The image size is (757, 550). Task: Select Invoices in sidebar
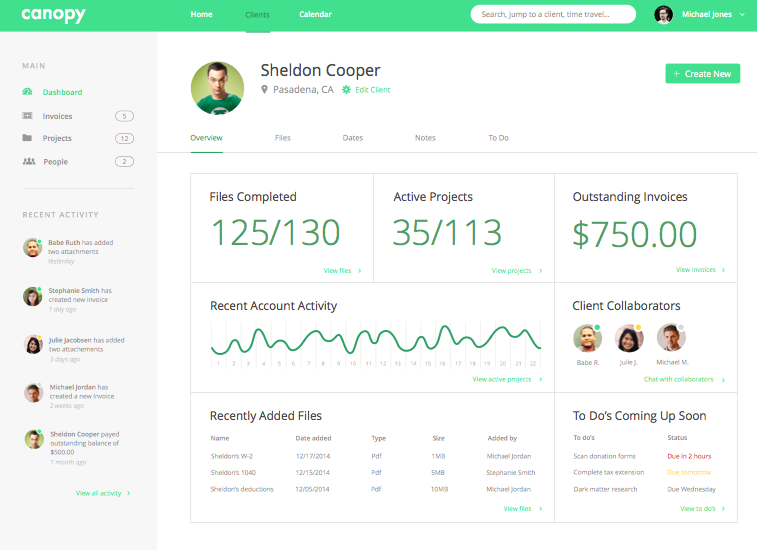tap(57, 116)
